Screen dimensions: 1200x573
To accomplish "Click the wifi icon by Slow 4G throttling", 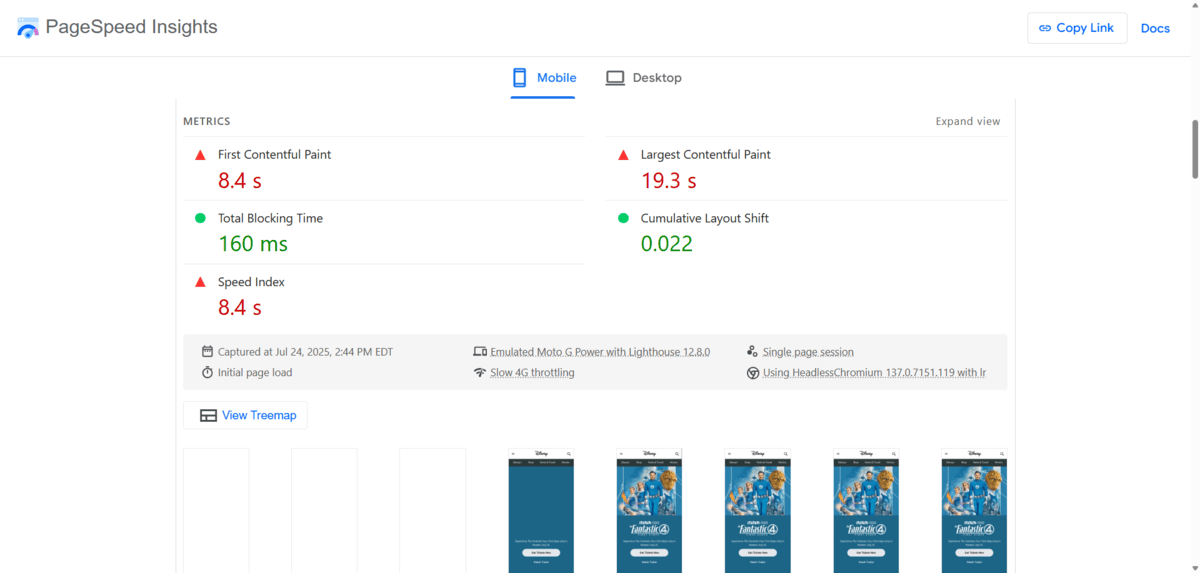I will pyautogui.click(x=480, y=372).
